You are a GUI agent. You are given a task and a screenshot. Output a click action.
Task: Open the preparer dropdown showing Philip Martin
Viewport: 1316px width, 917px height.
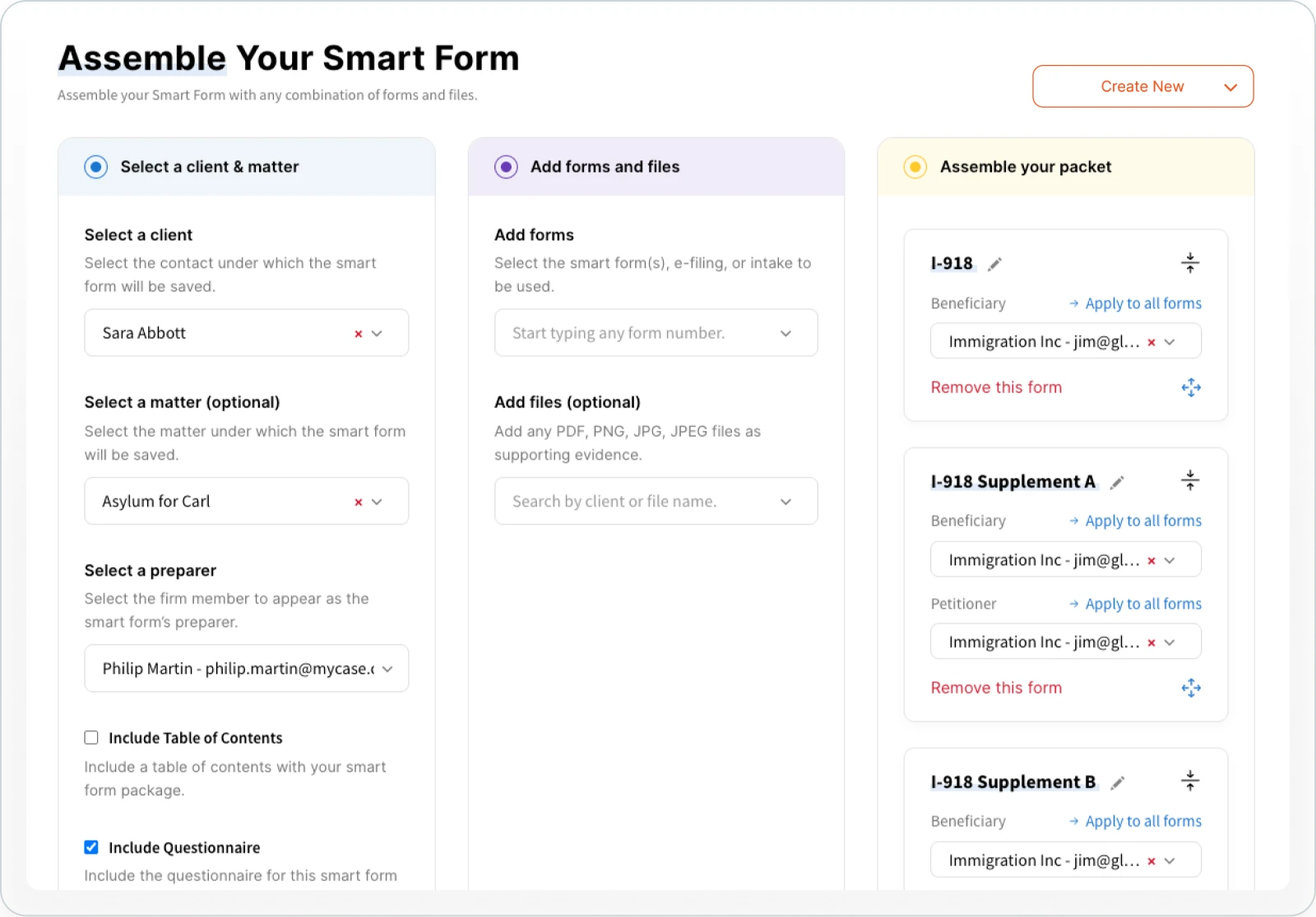point(387,669)
